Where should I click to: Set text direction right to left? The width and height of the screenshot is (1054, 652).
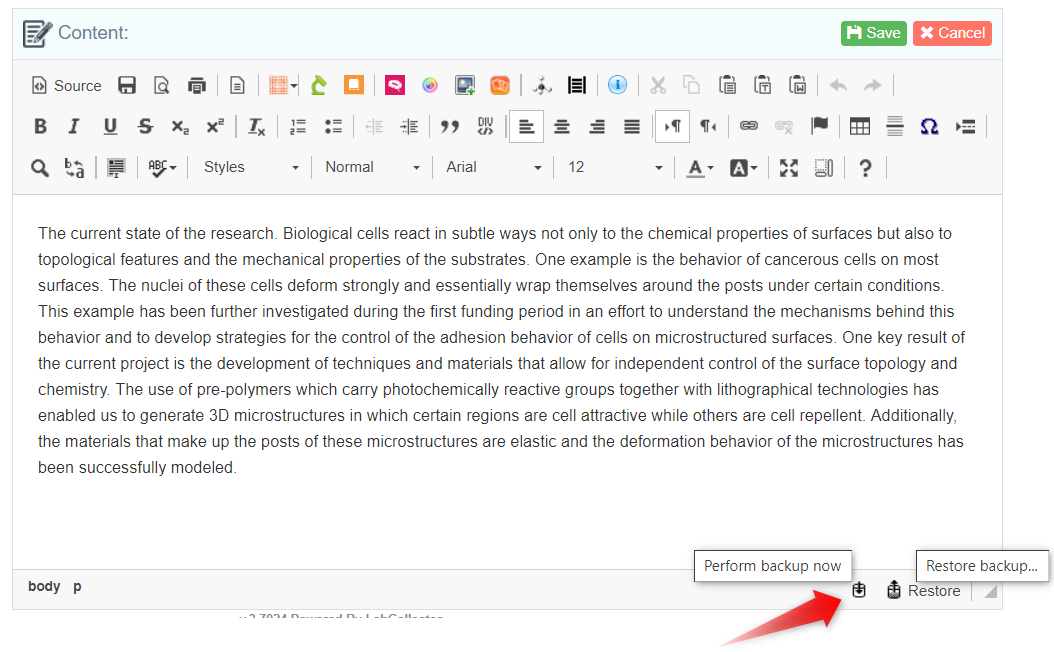708,126
